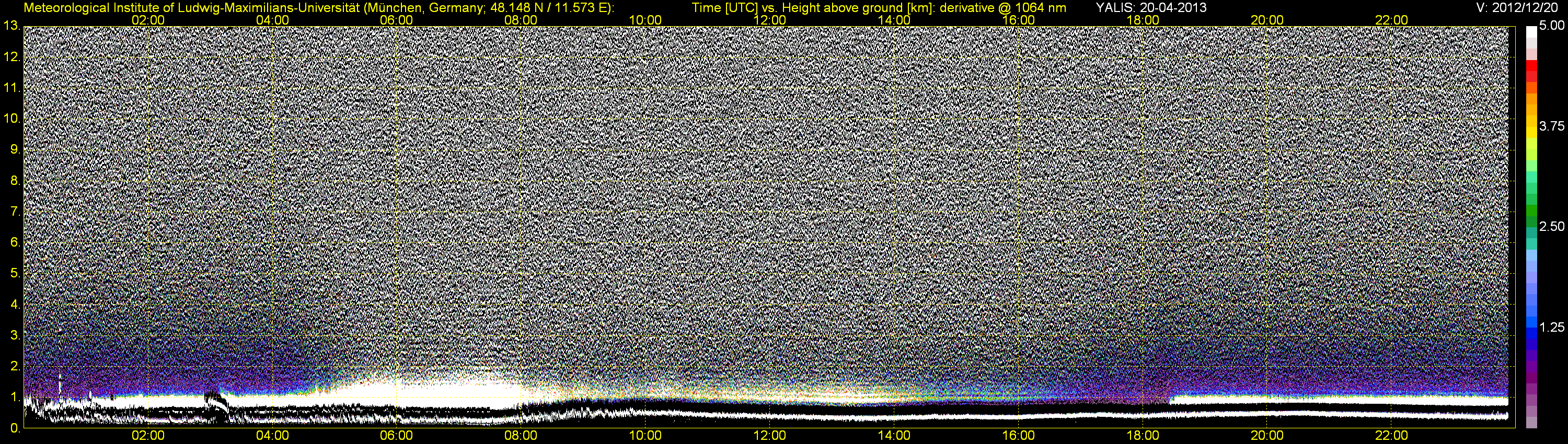Click the 'YALIS: 20-04-2013' date label

[1151, 8]
